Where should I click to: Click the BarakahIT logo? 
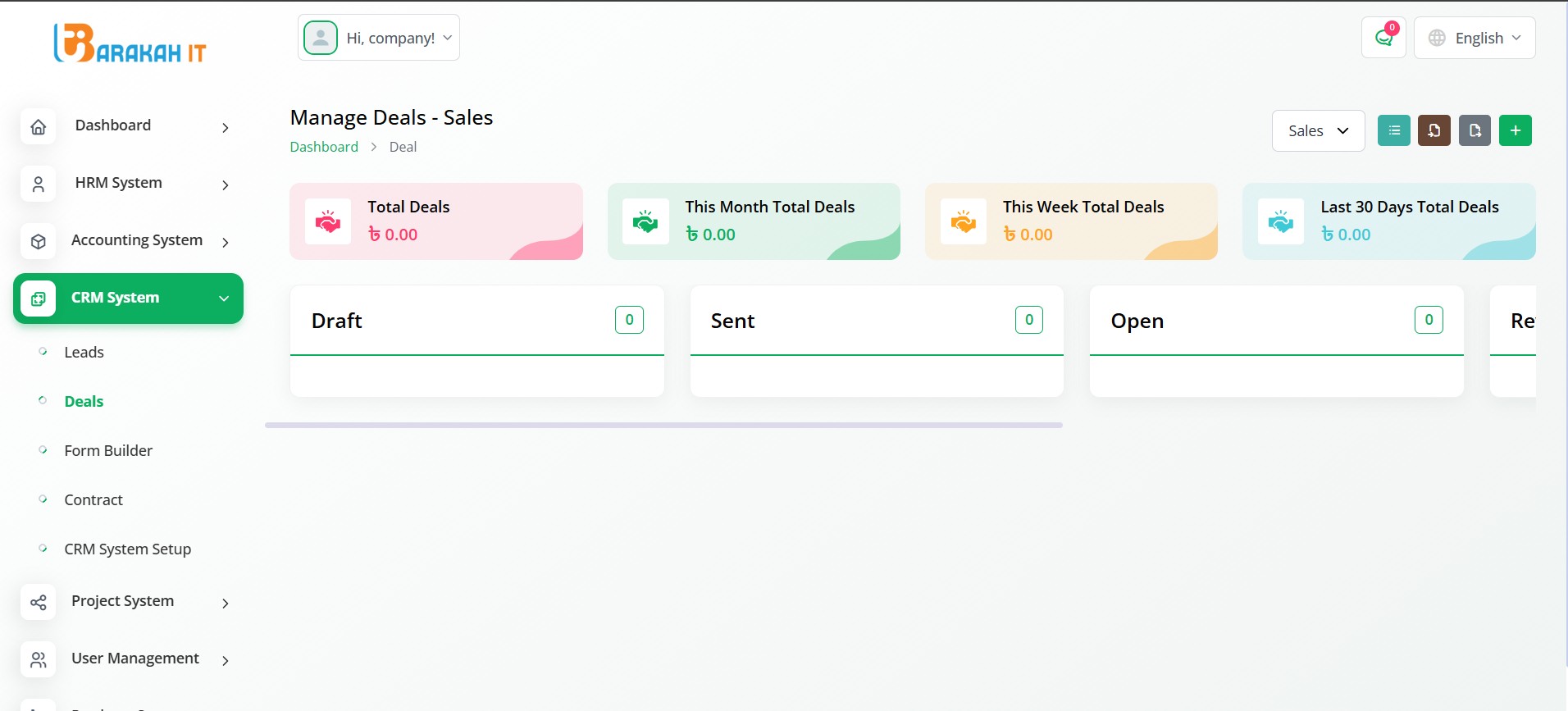pos(130,43)
